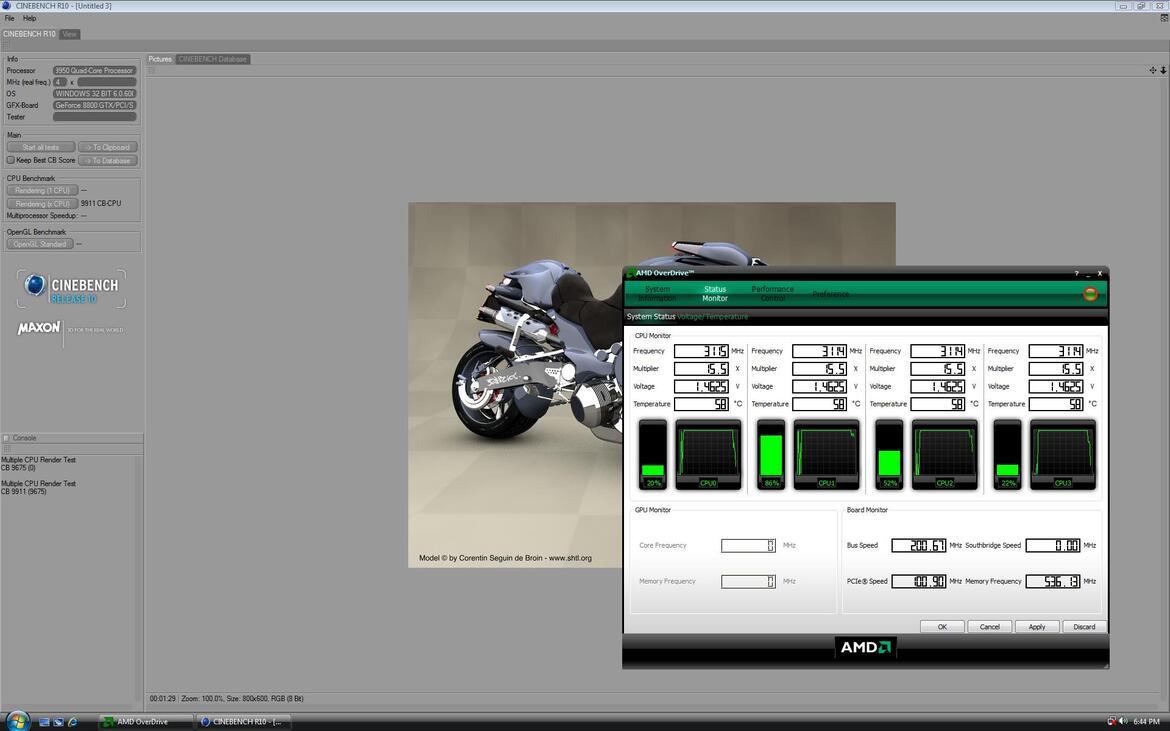Click the Console panel header icon
Image resolution: width=1170 pixels, height=731 pixels.
(6, 438)
